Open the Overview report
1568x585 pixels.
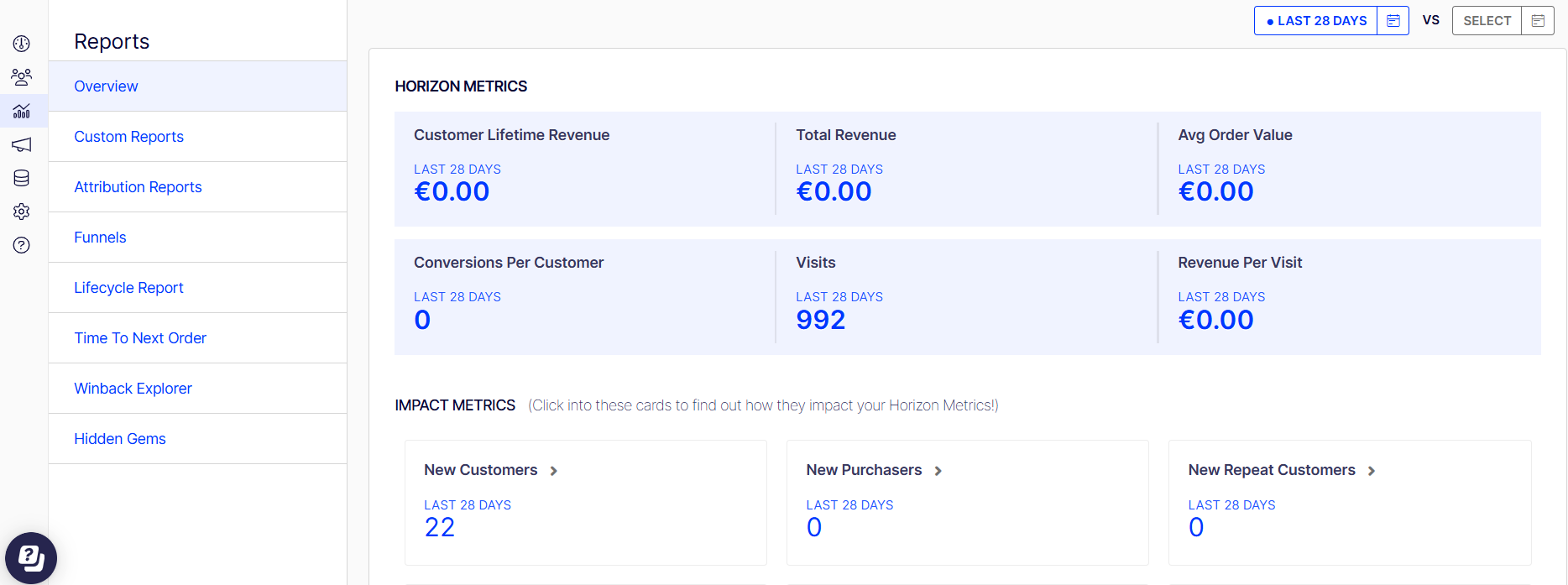pos(198,86)
